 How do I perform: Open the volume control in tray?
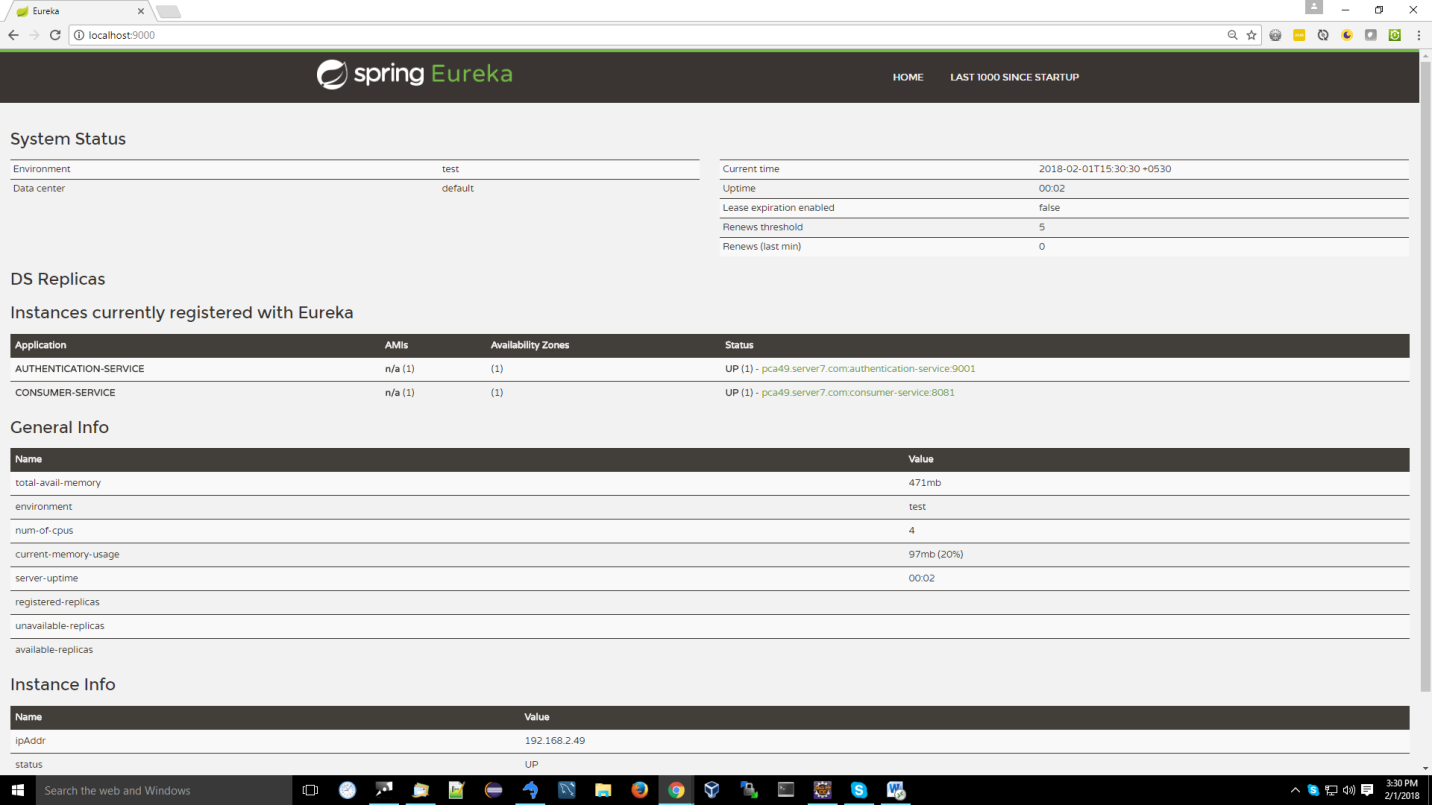coord(1348,790)
